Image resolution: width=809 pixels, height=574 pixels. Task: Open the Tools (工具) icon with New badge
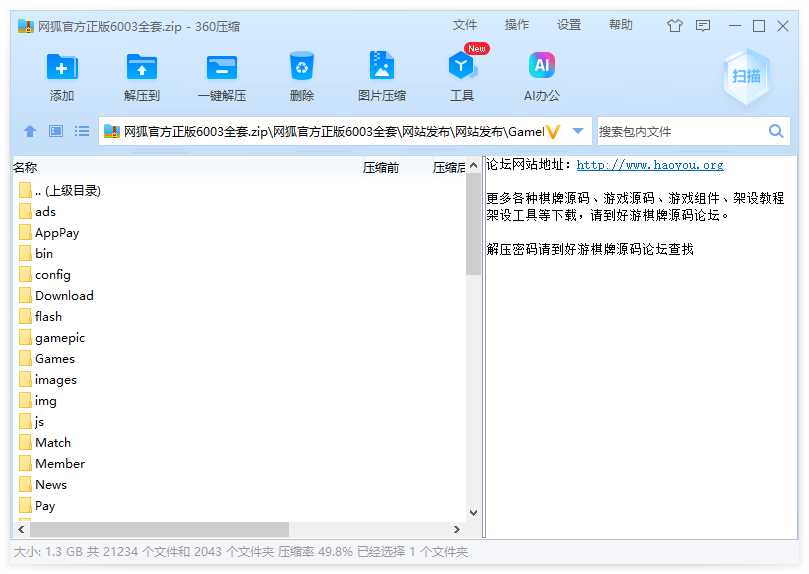point(461,65)
